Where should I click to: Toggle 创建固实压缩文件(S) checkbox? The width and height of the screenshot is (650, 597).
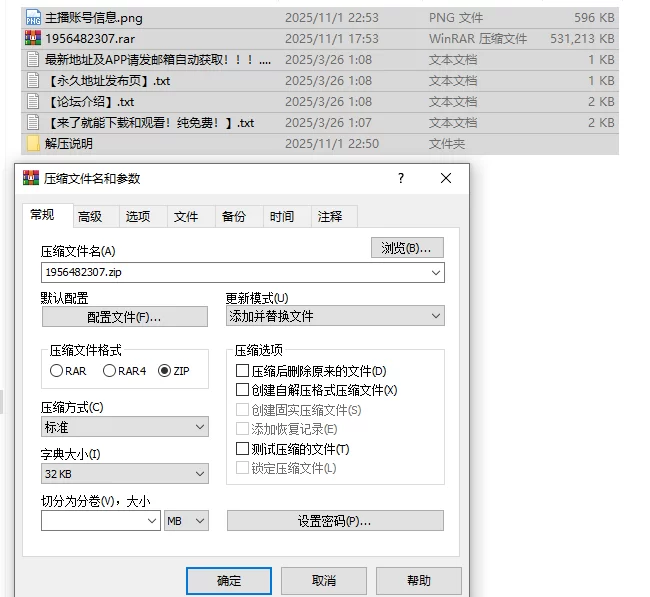242,410
